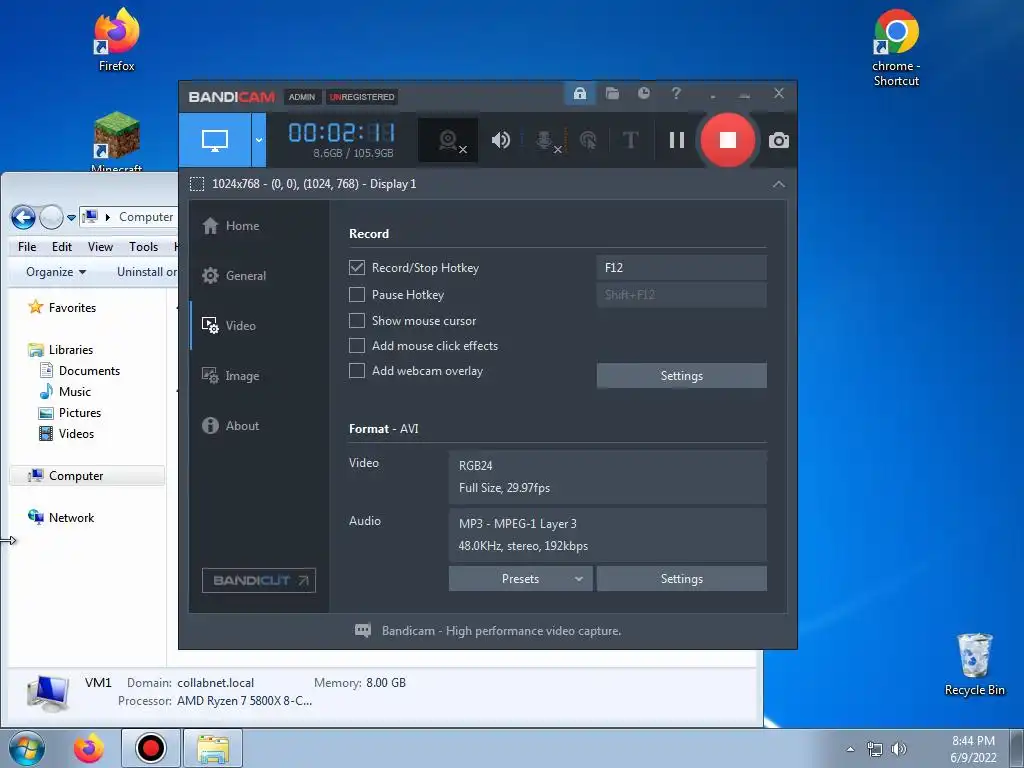Viewport: 1024px width, 768px height.
Task: Open Record section Settings button
Action: coord(681,376)
